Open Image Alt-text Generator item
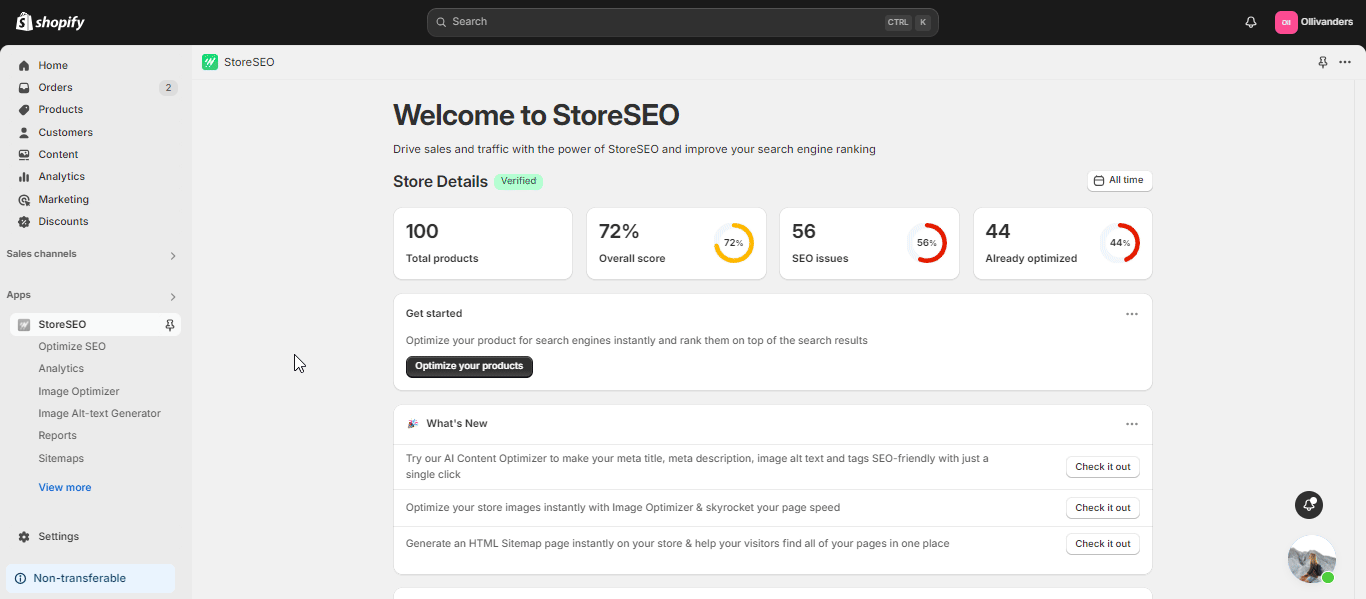1366x599 pixels. (x=99, y=414)
